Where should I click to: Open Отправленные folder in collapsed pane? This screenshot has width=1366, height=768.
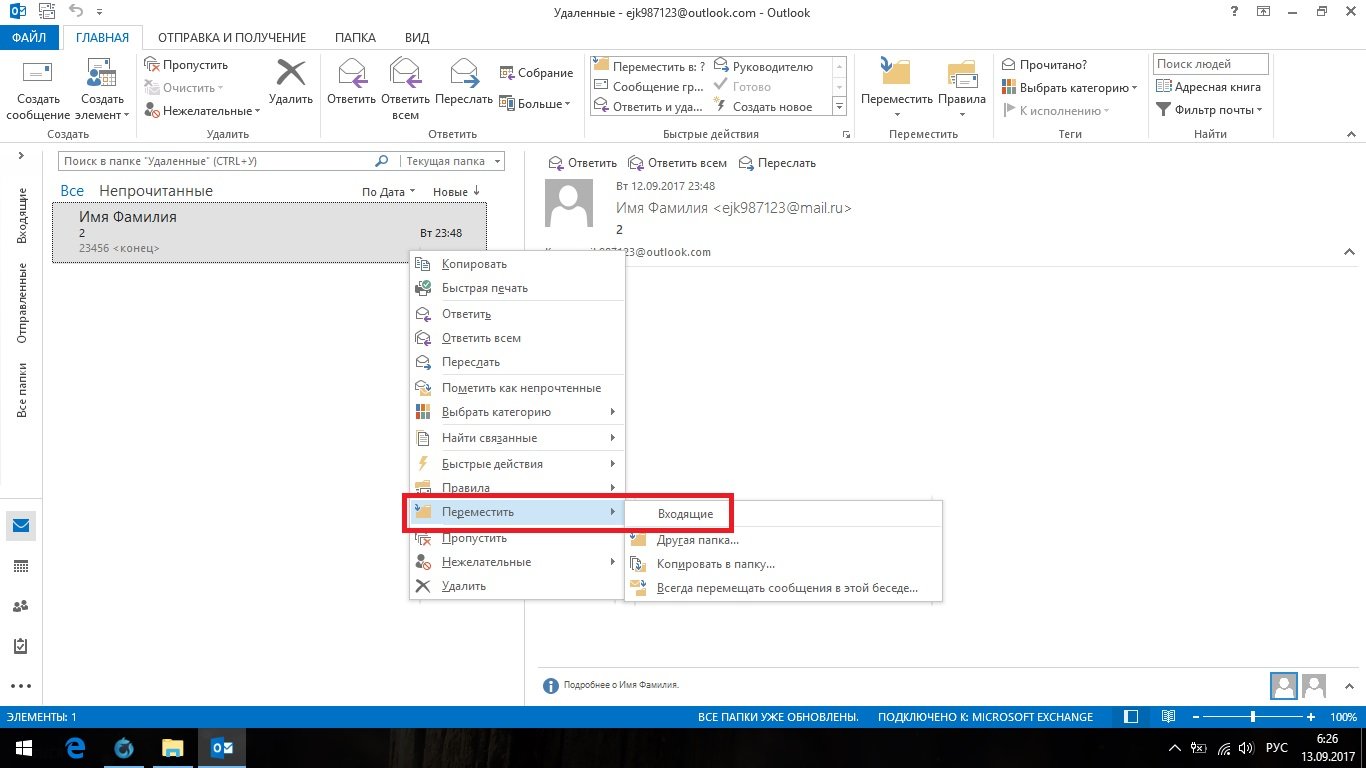pos(22,303)
